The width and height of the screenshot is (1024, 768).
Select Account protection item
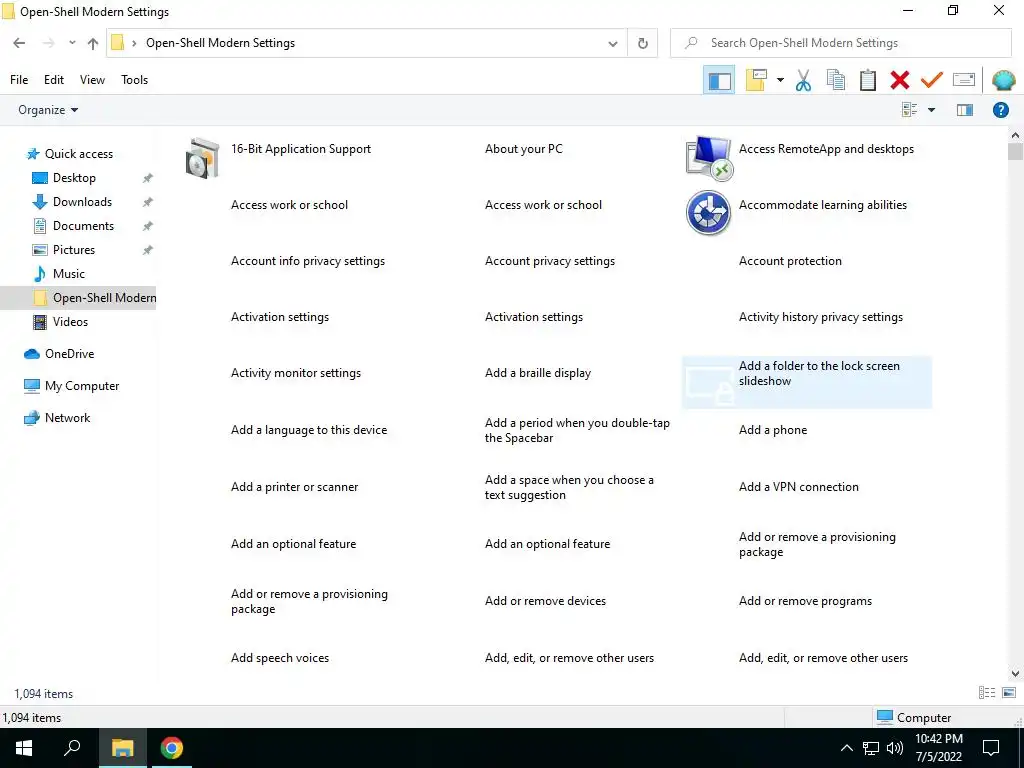point(790,261)
